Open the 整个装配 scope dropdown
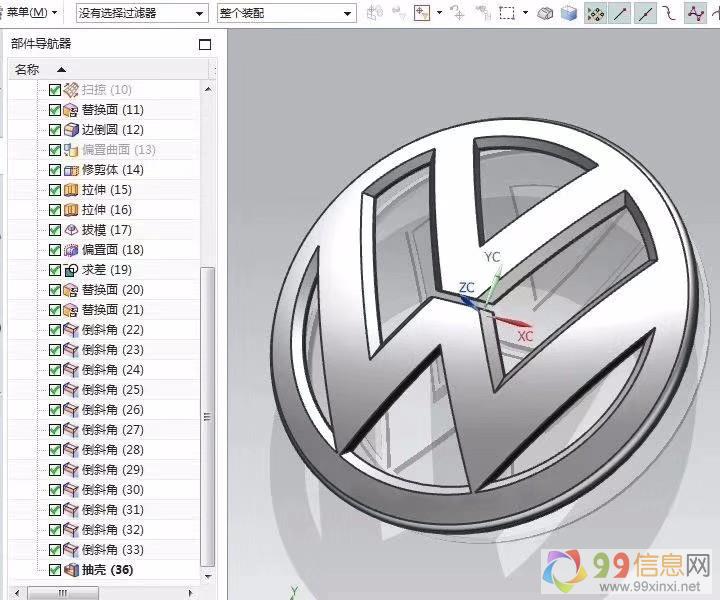This screenshot has width=720, height=600. 286,13
